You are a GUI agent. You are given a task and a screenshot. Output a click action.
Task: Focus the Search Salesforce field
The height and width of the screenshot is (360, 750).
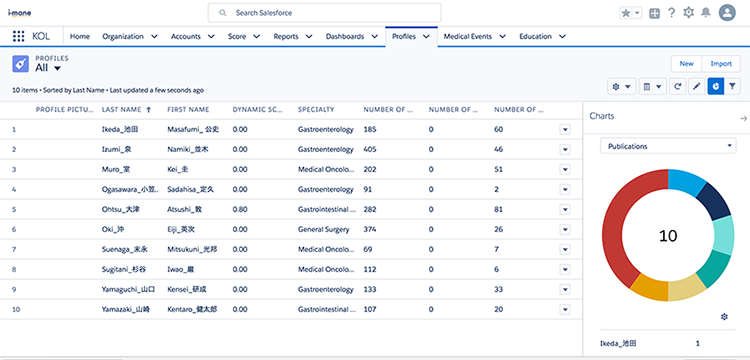tap(324, 13)
